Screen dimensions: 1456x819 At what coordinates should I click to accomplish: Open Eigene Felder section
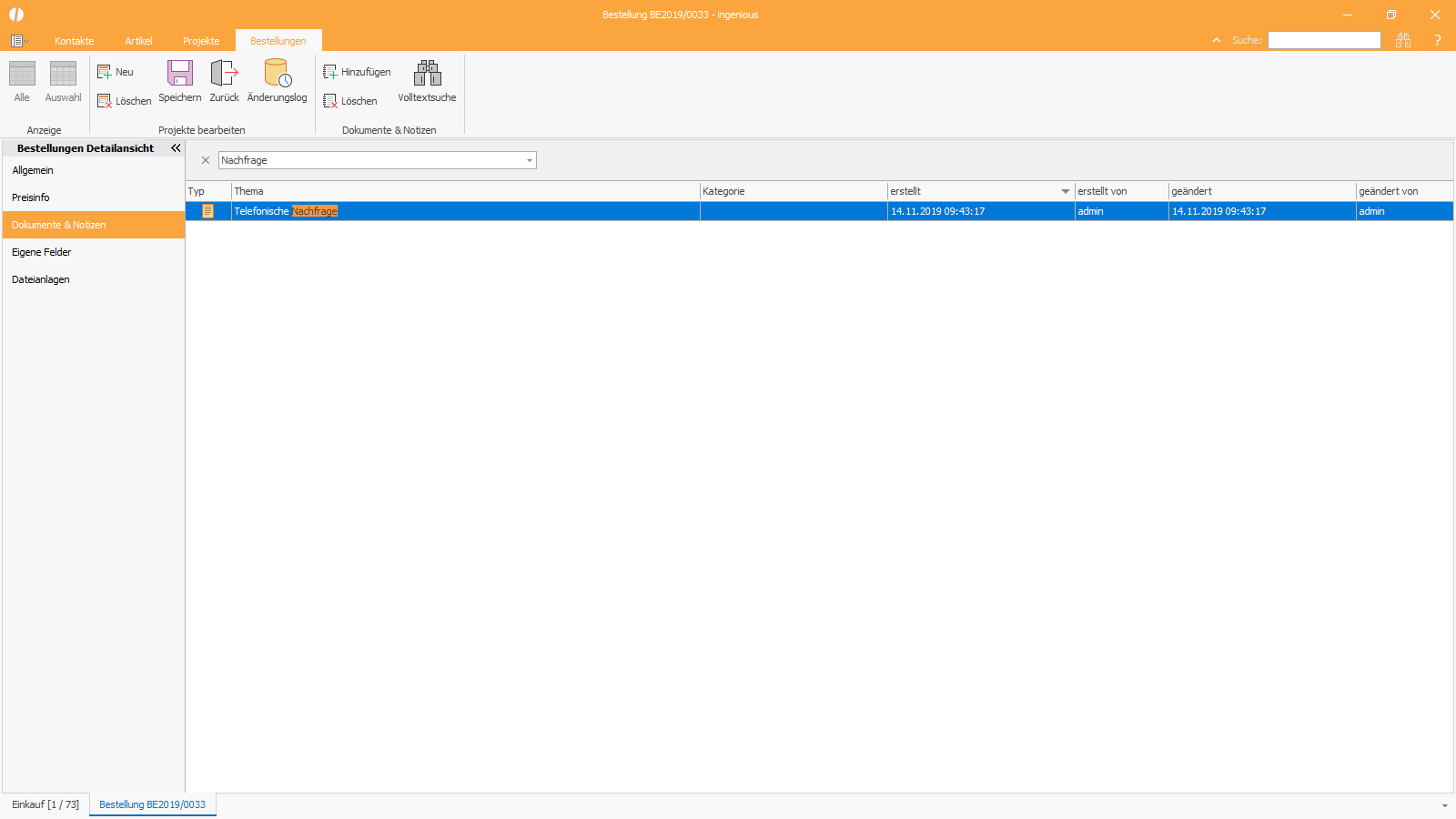(94, 252)
